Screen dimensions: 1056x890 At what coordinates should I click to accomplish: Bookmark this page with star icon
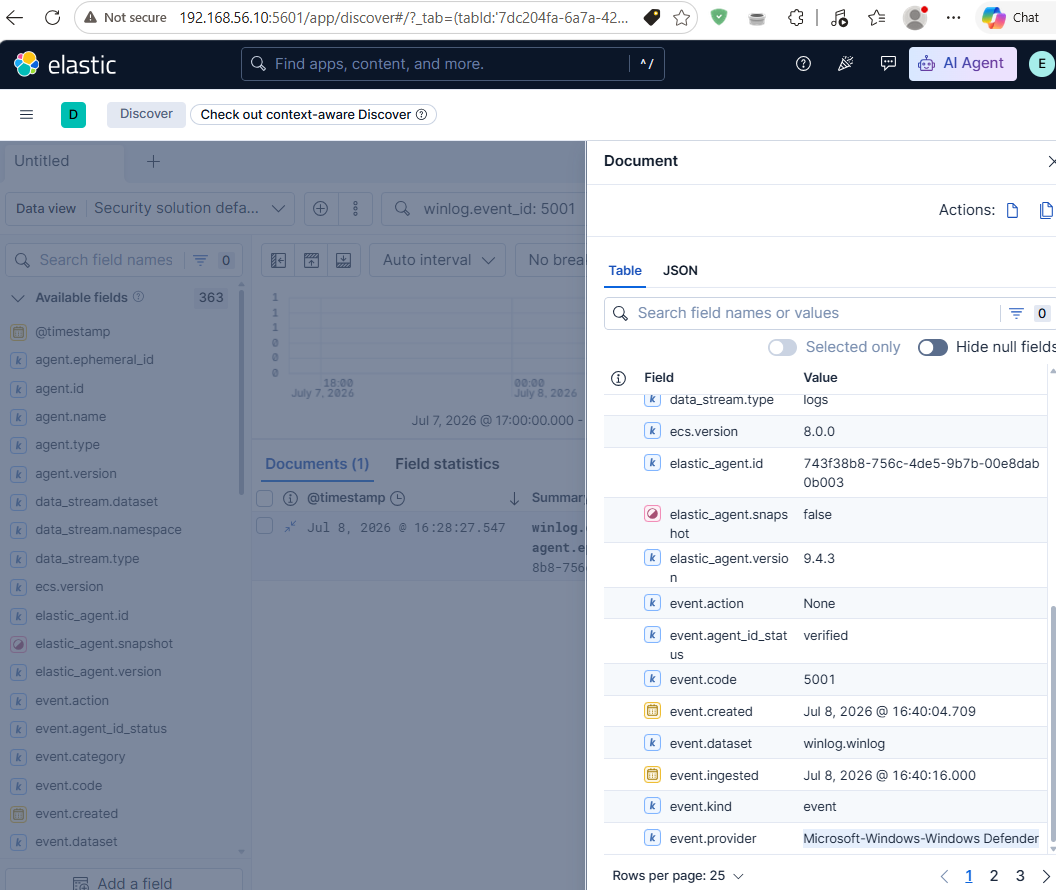(x=682, y=18)
